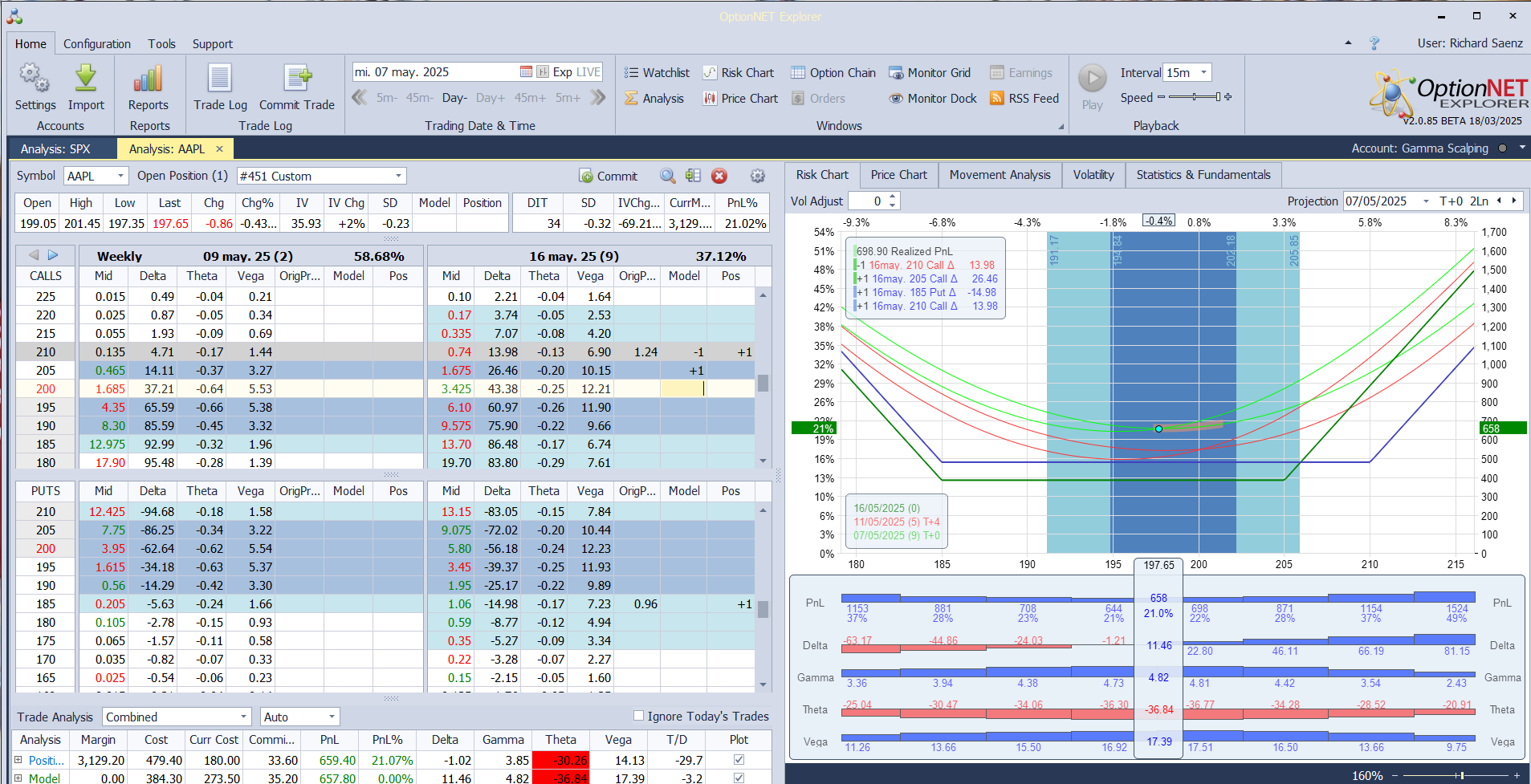Screen dimensions: 1531x784
Task: Open the Tools ribbon tab
Action: click(x=161, y=44)
